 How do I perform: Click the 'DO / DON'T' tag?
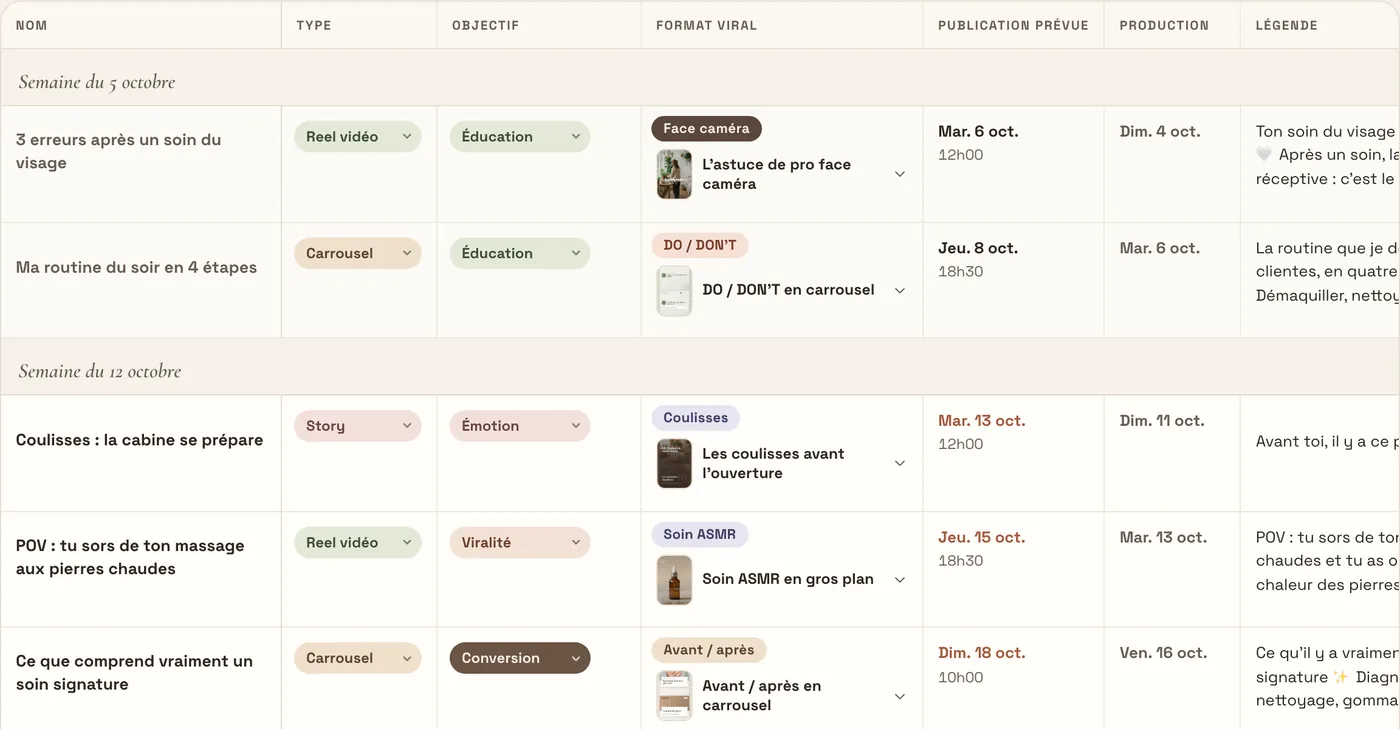click(699, 245)
